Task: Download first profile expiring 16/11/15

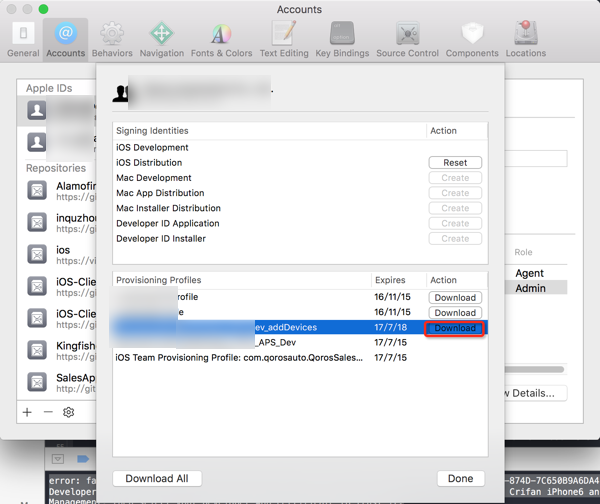Action: [x=455, y=297]
